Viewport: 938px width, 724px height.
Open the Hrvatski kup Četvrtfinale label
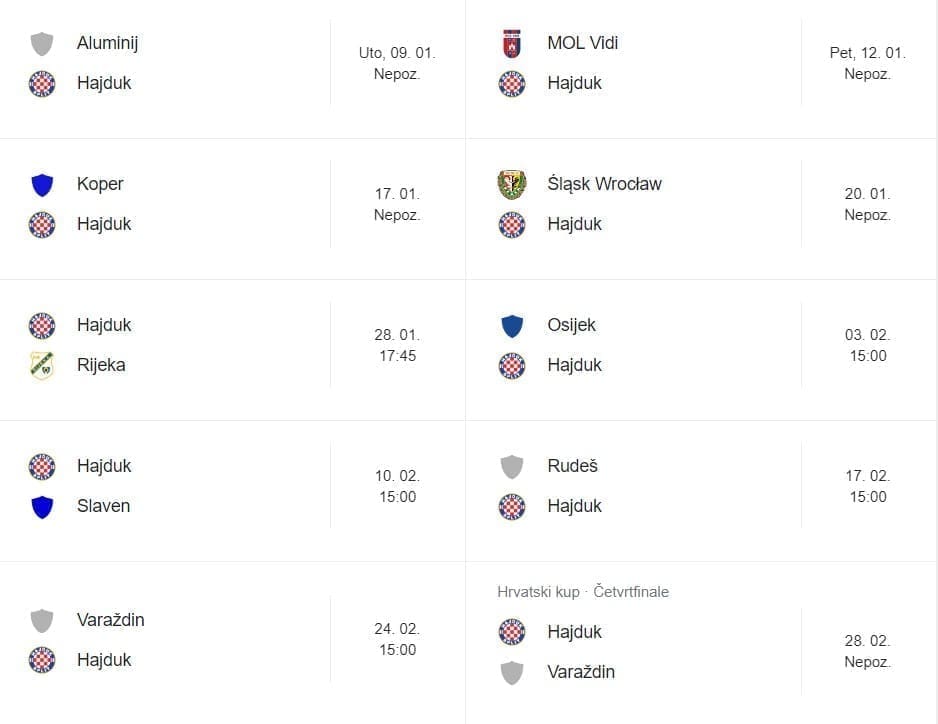click(583, 592)
